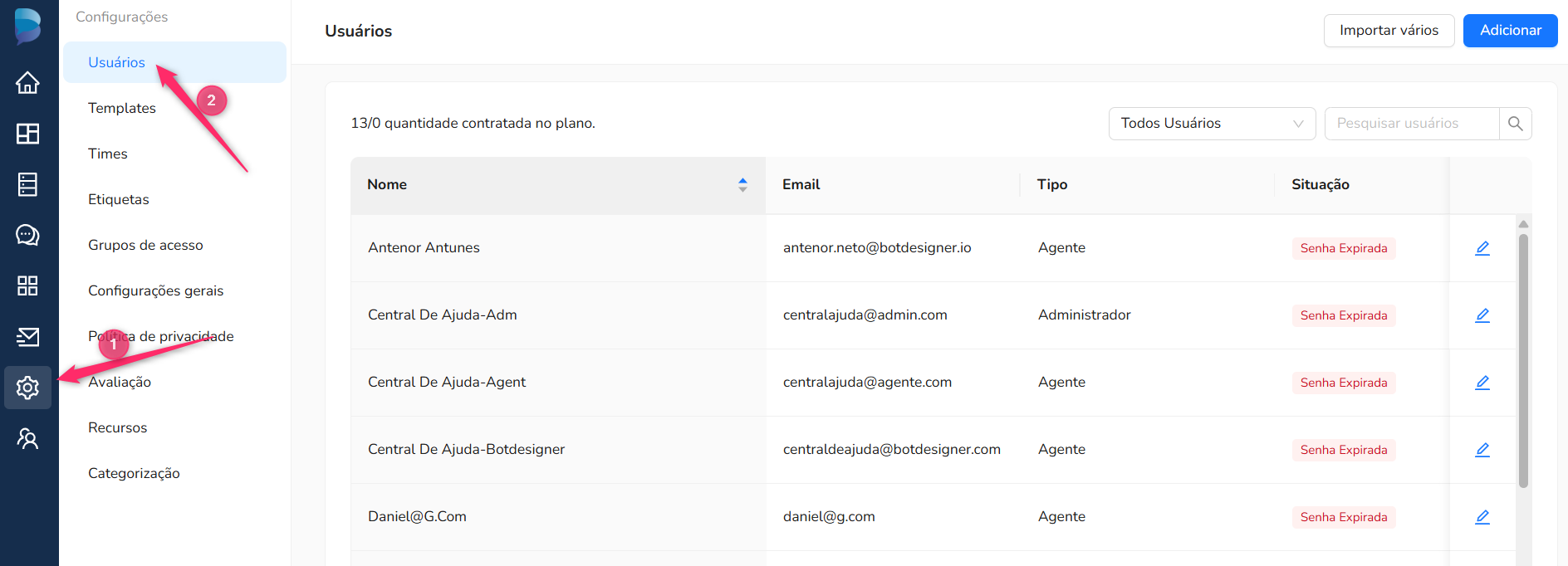The width and height of the screenshot is (1568, 566).
Task: Open Configurações gerais in settings menu
Action: click(x=156, y=290)
